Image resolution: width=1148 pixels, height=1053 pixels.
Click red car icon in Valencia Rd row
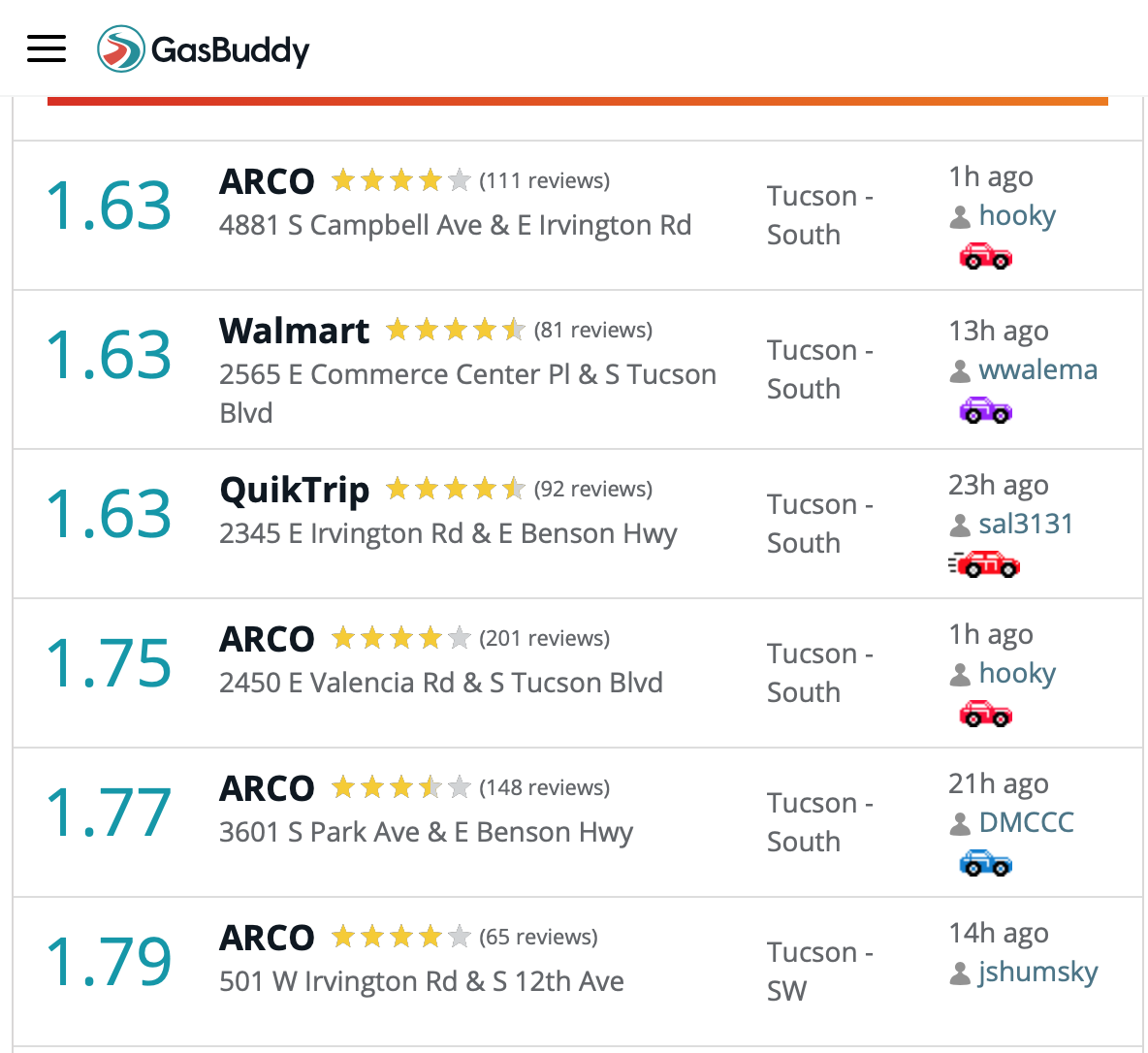pyautogui.click(x=985, y=714)
